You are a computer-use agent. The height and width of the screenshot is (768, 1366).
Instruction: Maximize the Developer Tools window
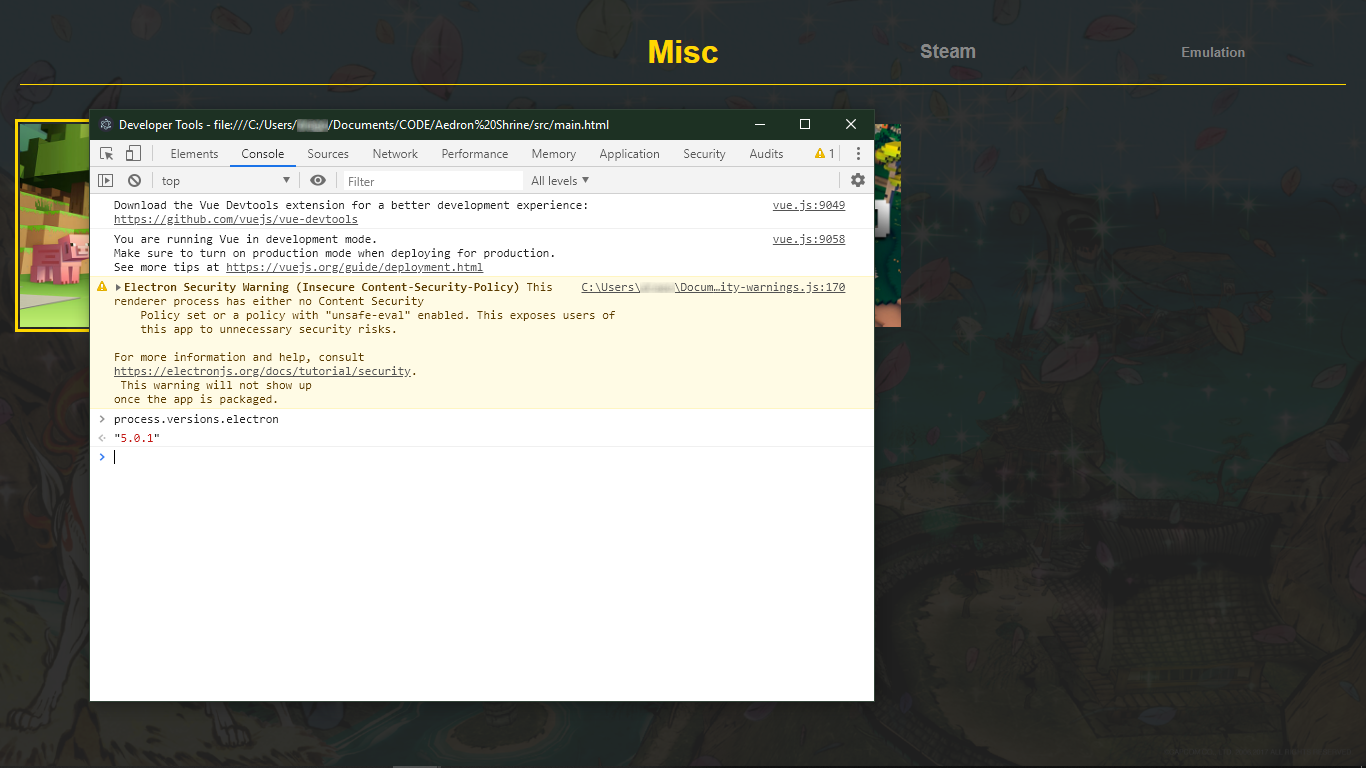tap(805, 124)
